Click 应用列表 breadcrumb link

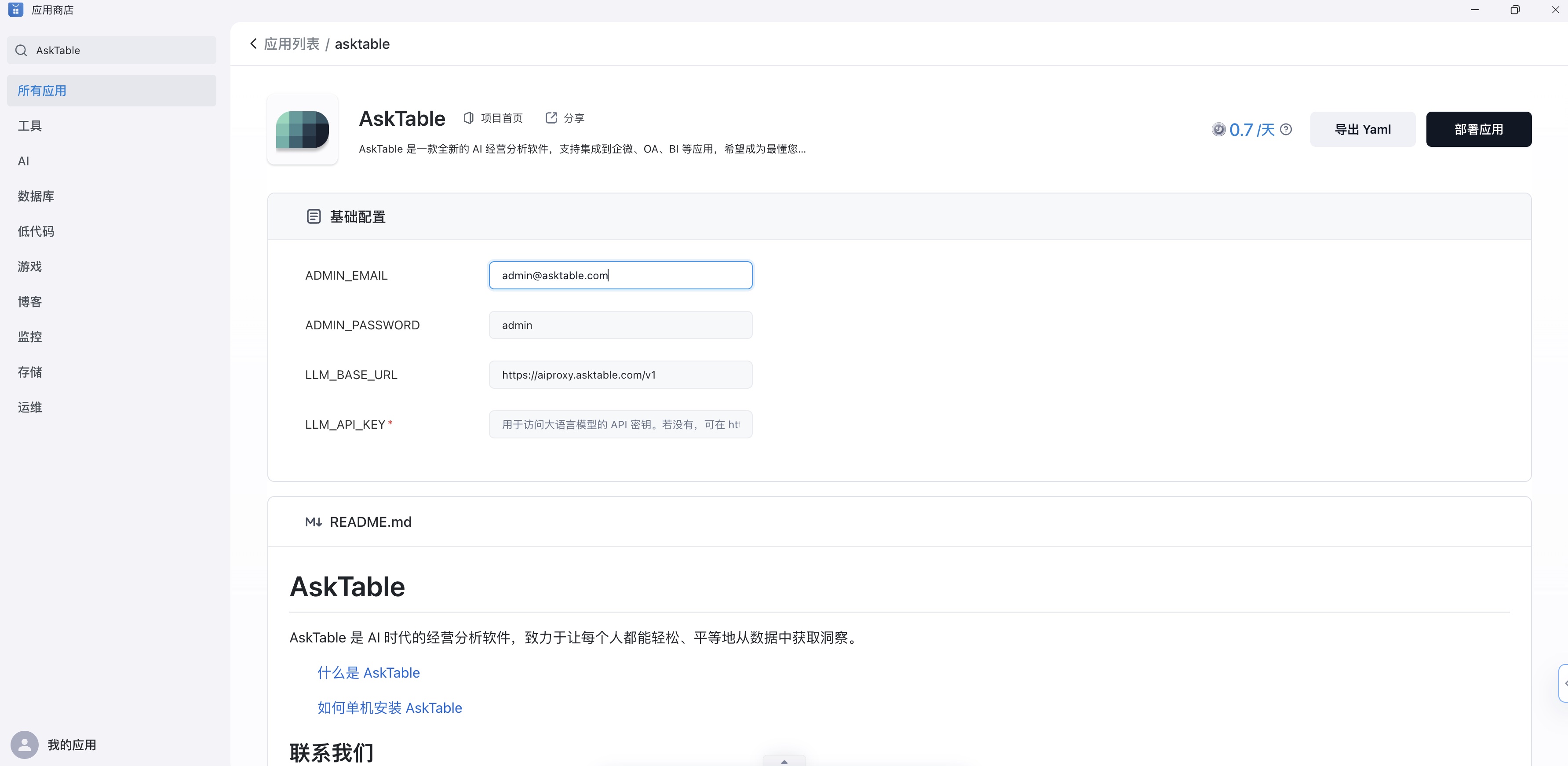(292, 44)
